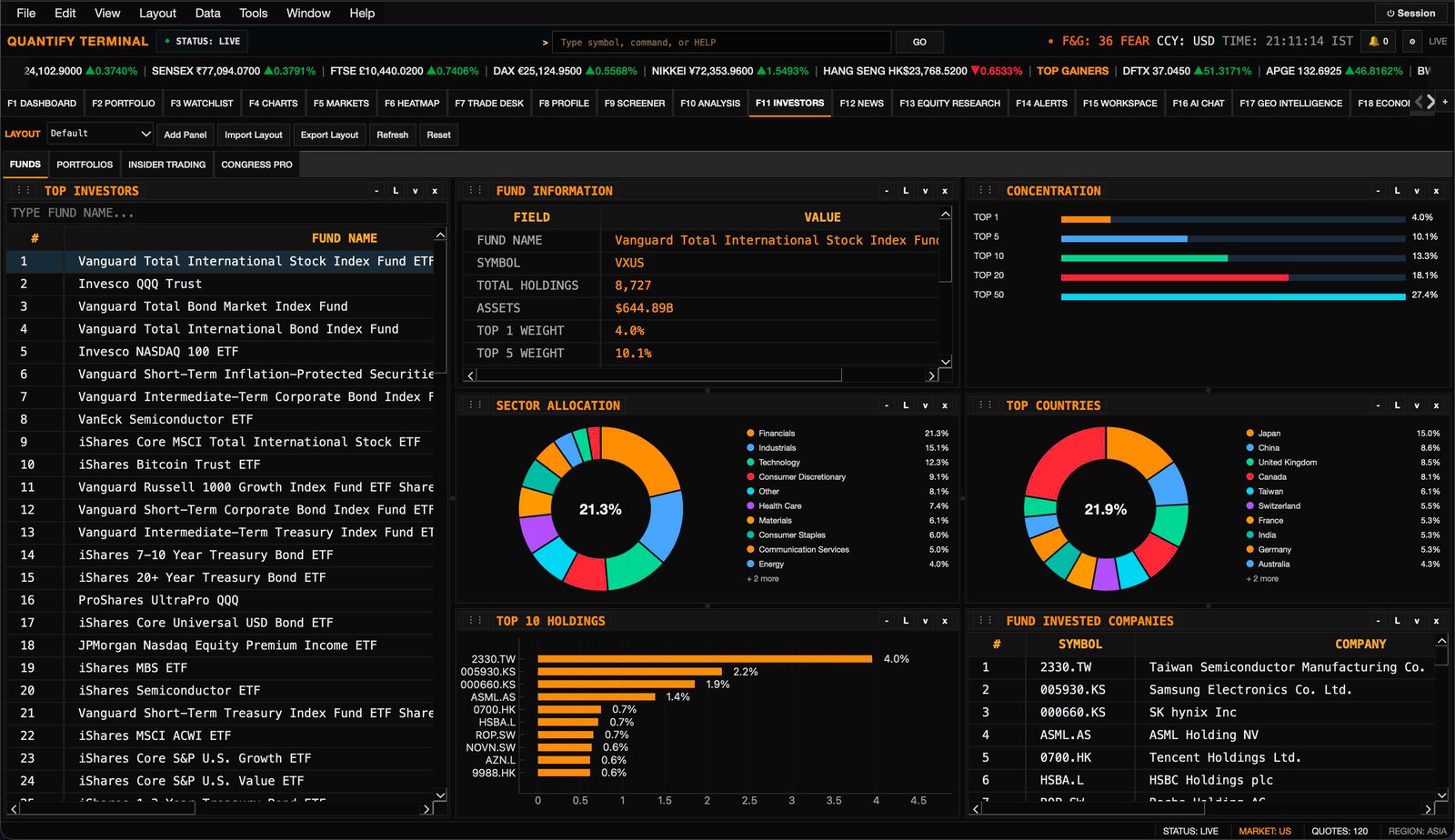The width and height of the screenshot is (1455, 840).
Task: Switch to F16 AI Chat tab
Action: pos(1199,103)
